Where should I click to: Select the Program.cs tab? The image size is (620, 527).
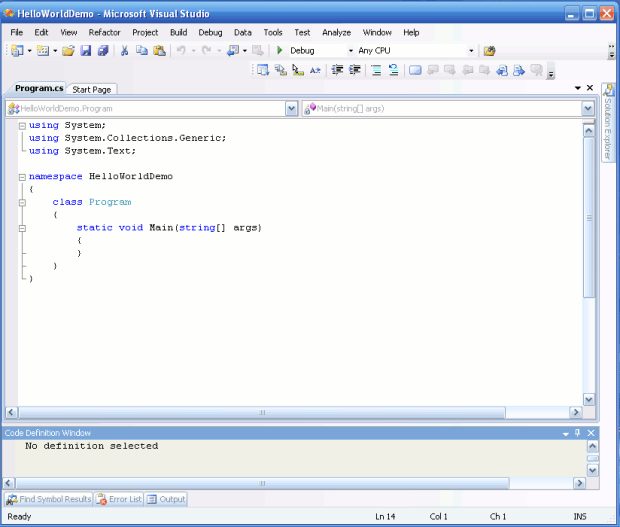(x=39, y=88)
